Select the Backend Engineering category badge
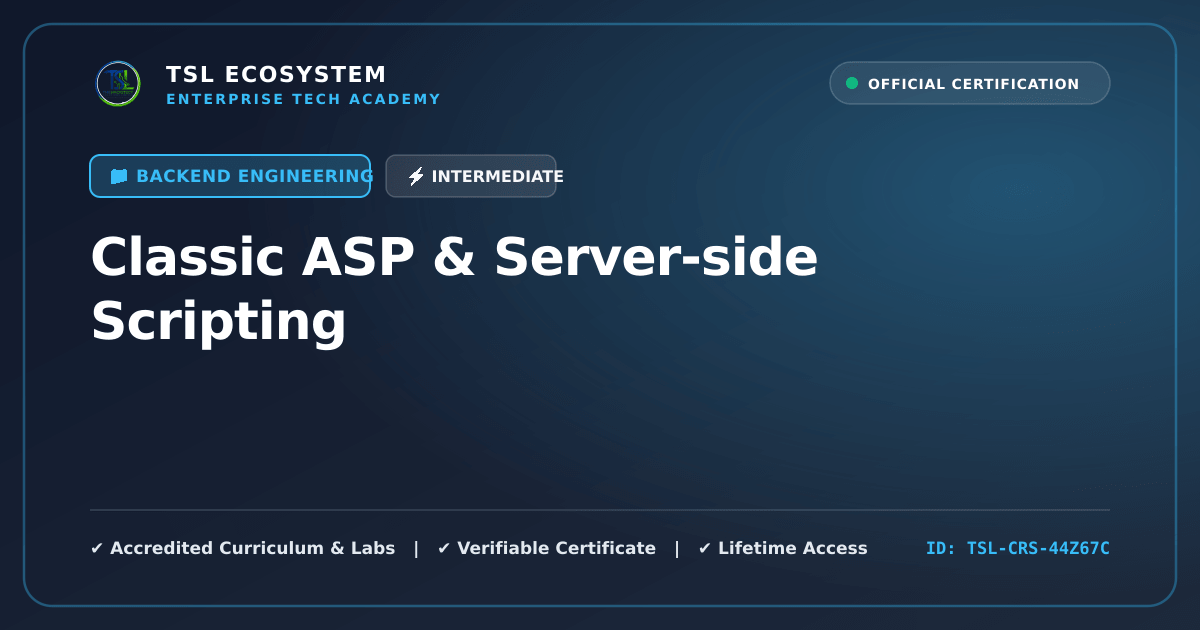1200x630 pixels. [x=230, y=176]
